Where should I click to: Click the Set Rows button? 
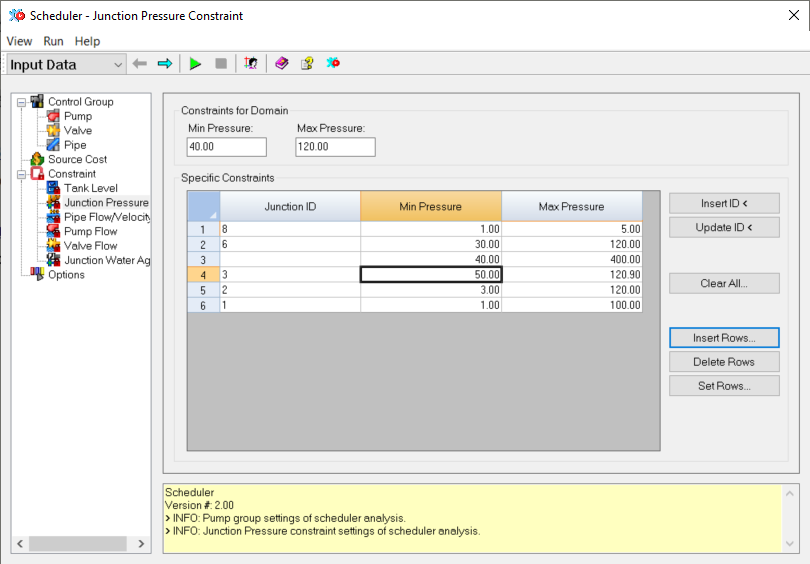click(x=724, y=386)
